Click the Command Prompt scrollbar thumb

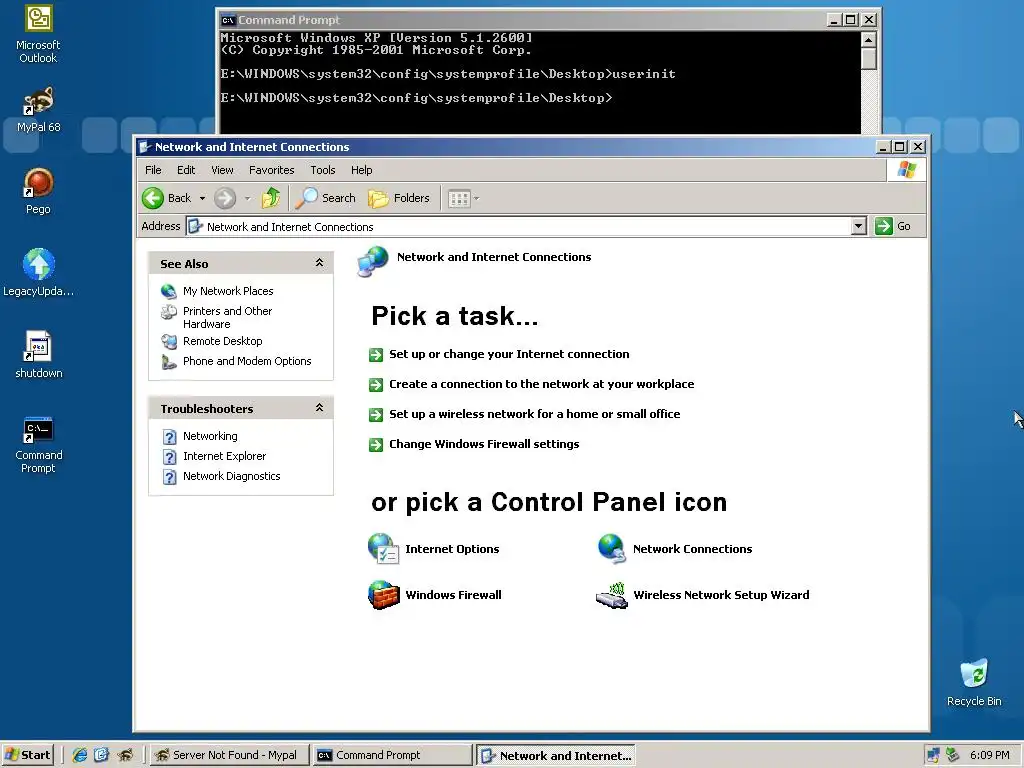tap(869, 58)
